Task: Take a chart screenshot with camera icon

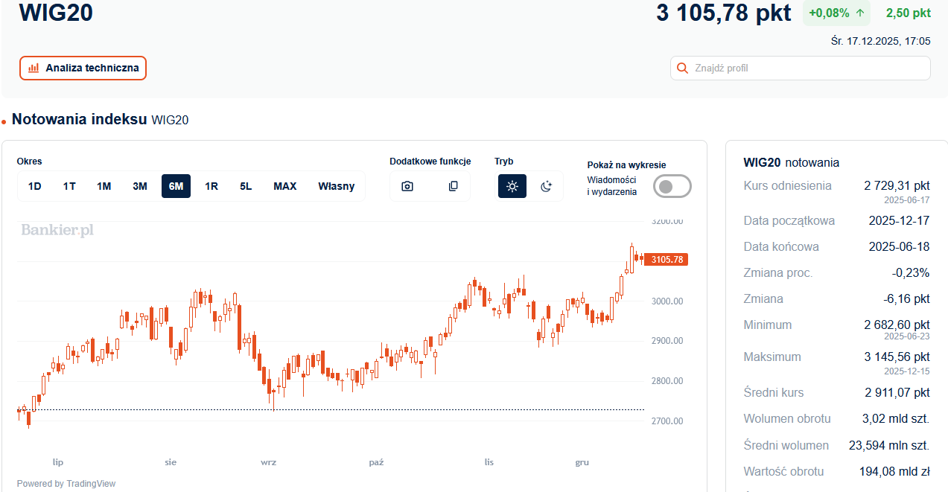Action: pyautogui.click(x=407, y=186)
